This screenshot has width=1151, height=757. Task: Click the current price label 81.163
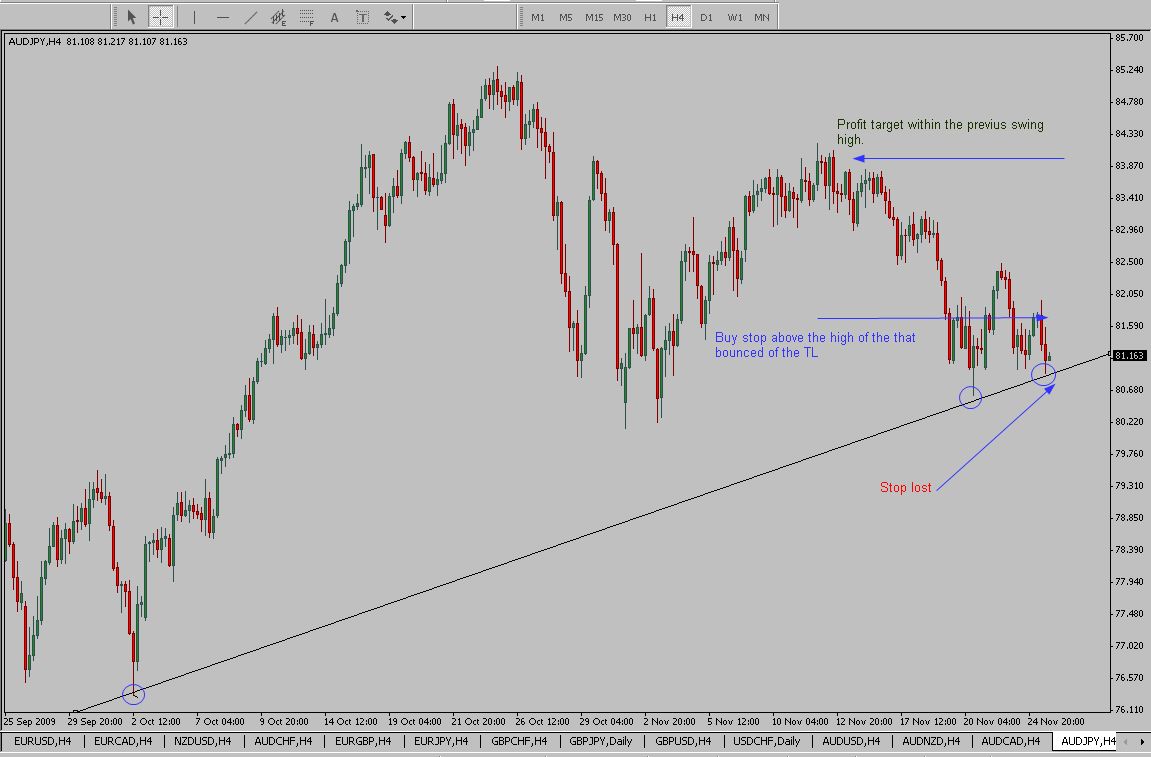pos(1128,356)
